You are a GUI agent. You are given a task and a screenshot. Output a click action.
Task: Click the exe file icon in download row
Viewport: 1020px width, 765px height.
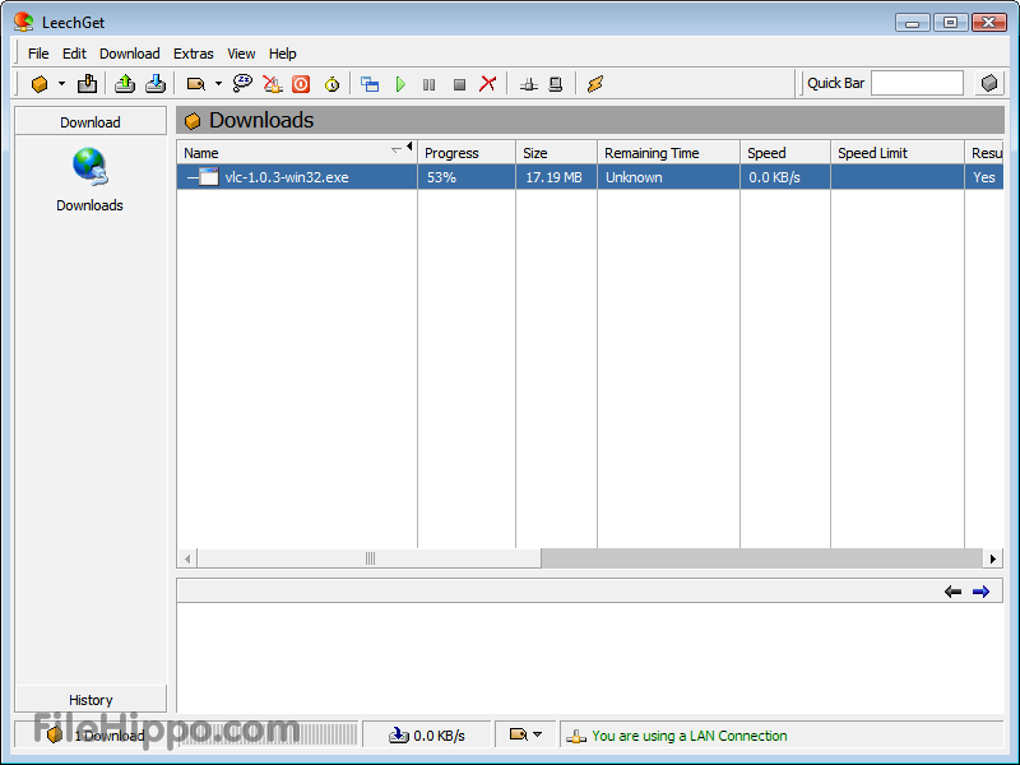(x=208, y=176)
